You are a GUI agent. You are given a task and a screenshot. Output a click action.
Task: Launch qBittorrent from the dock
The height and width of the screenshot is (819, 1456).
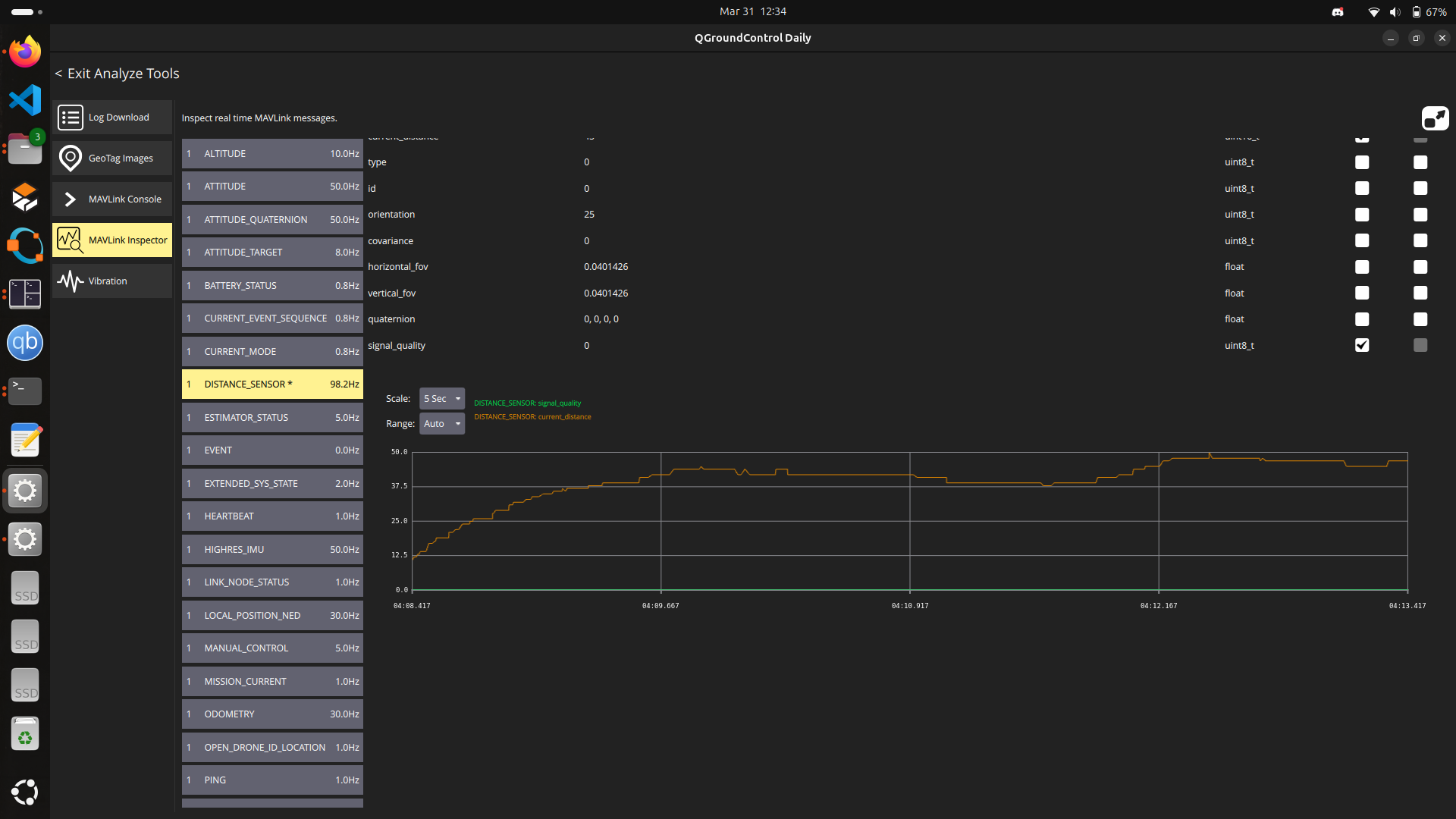click(25, 343)
